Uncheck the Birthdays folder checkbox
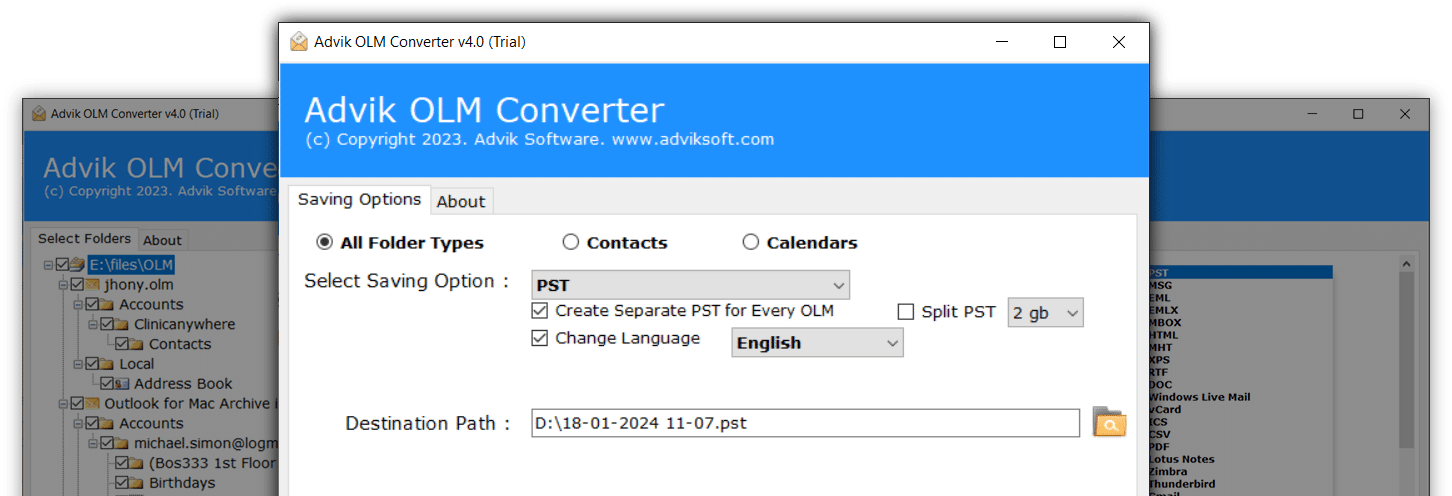The height and width of the screenshot is (496, 1452). click(x=122, y=483)
